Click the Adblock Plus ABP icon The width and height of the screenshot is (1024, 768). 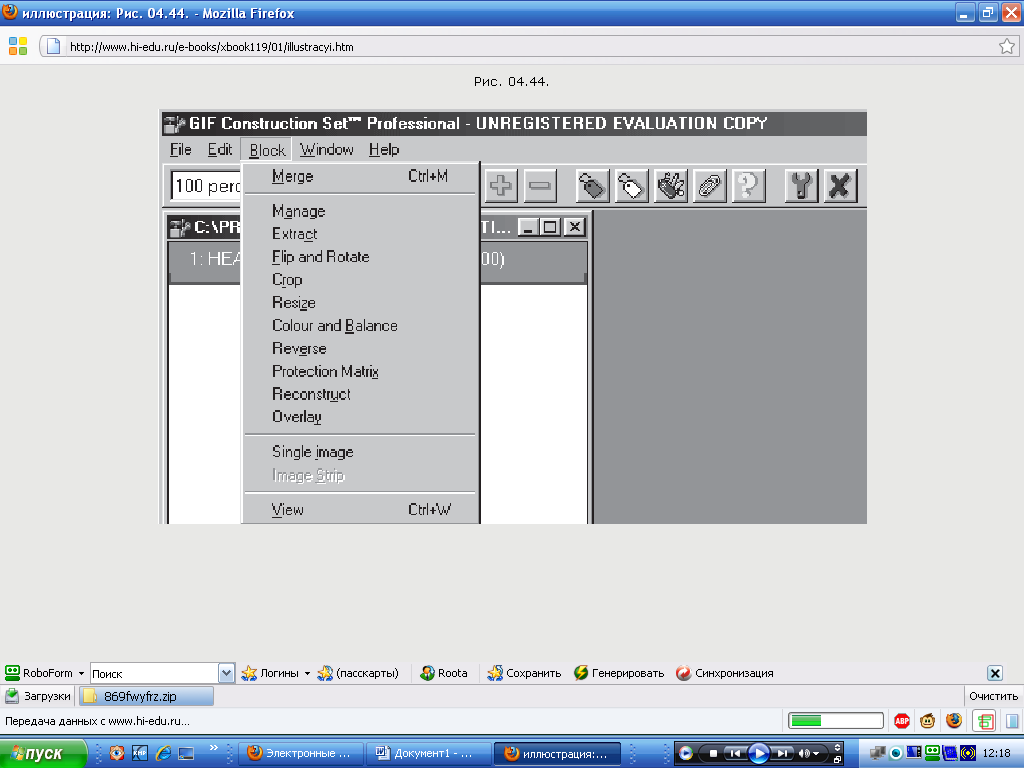point(902,720)
